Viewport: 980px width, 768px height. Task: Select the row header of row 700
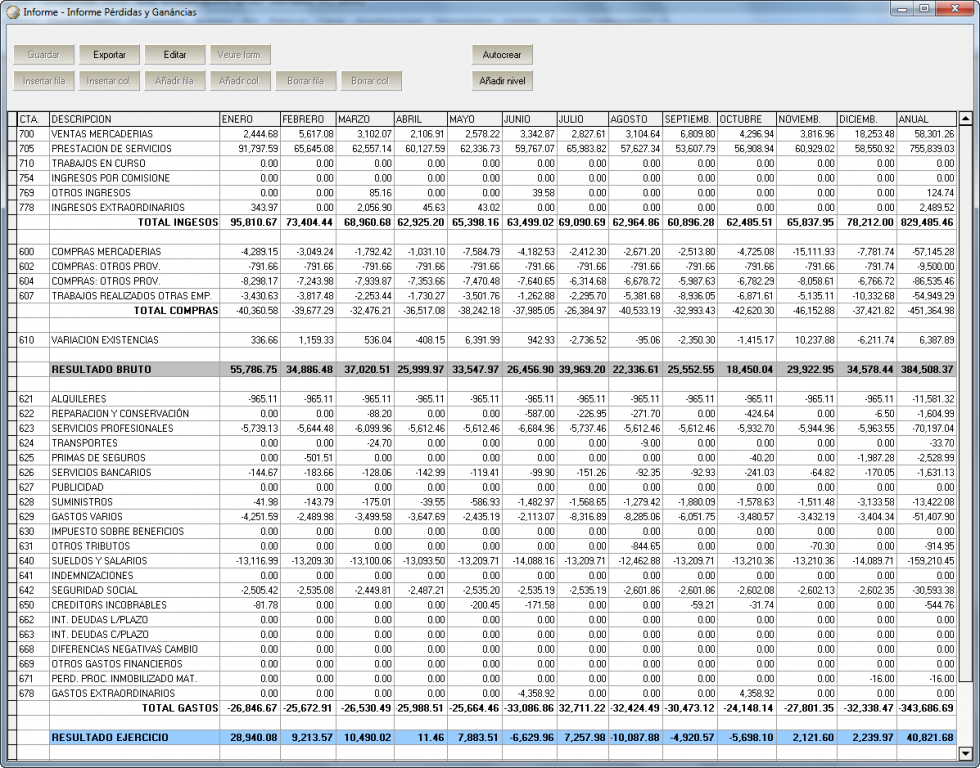coord(12,134)
